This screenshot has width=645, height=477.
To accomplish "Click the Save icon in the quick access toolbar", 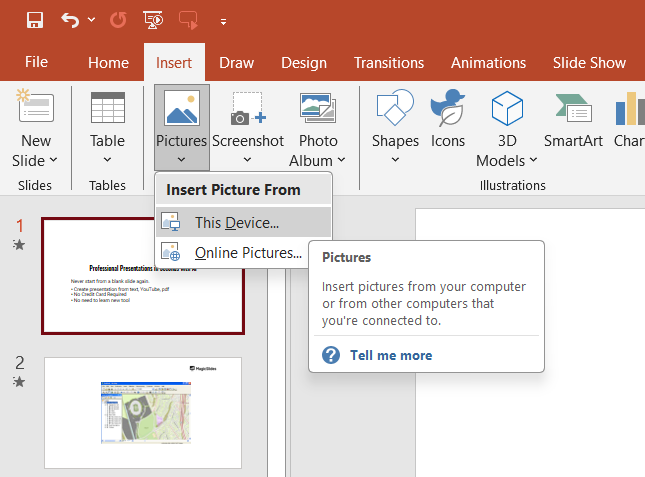I will tap(35, 20).
